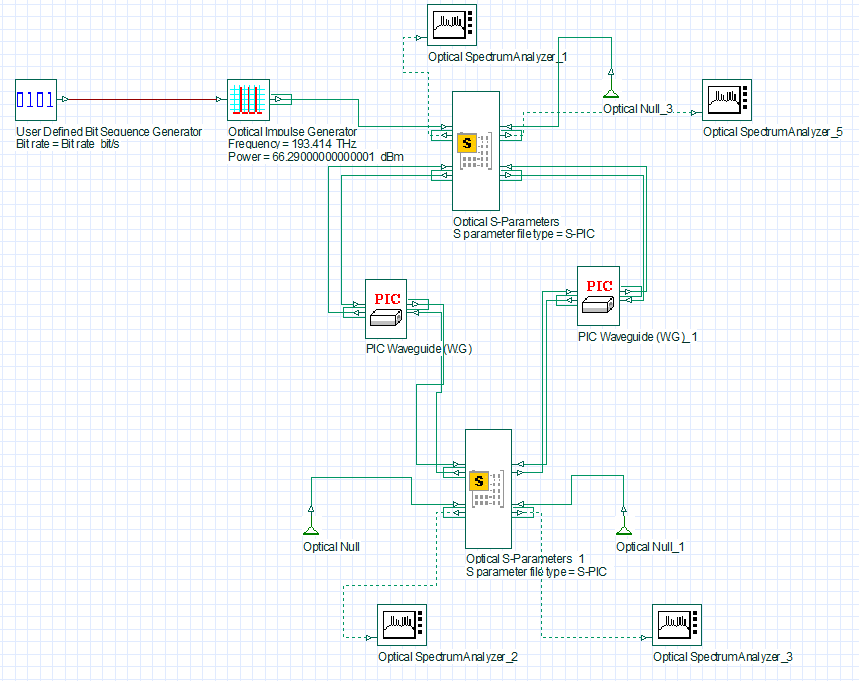Click the Optical S-Parameters_1 block
The height and width of the screenshot is (681, 859).
pos(488,489)
